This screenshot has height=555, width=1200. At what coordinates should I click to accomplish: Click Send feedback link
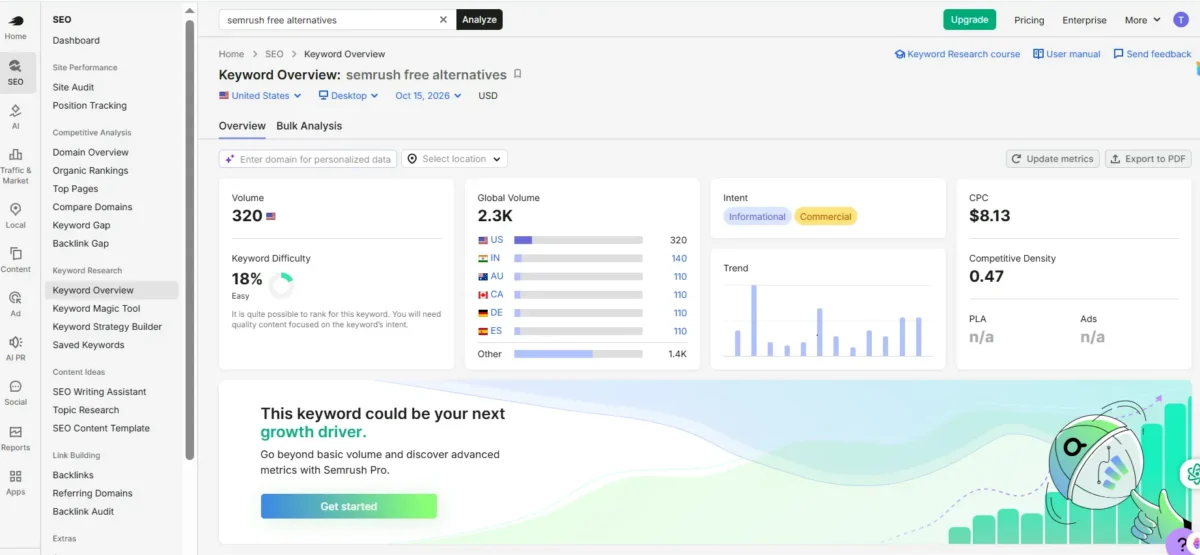[x=1152, y=54]
